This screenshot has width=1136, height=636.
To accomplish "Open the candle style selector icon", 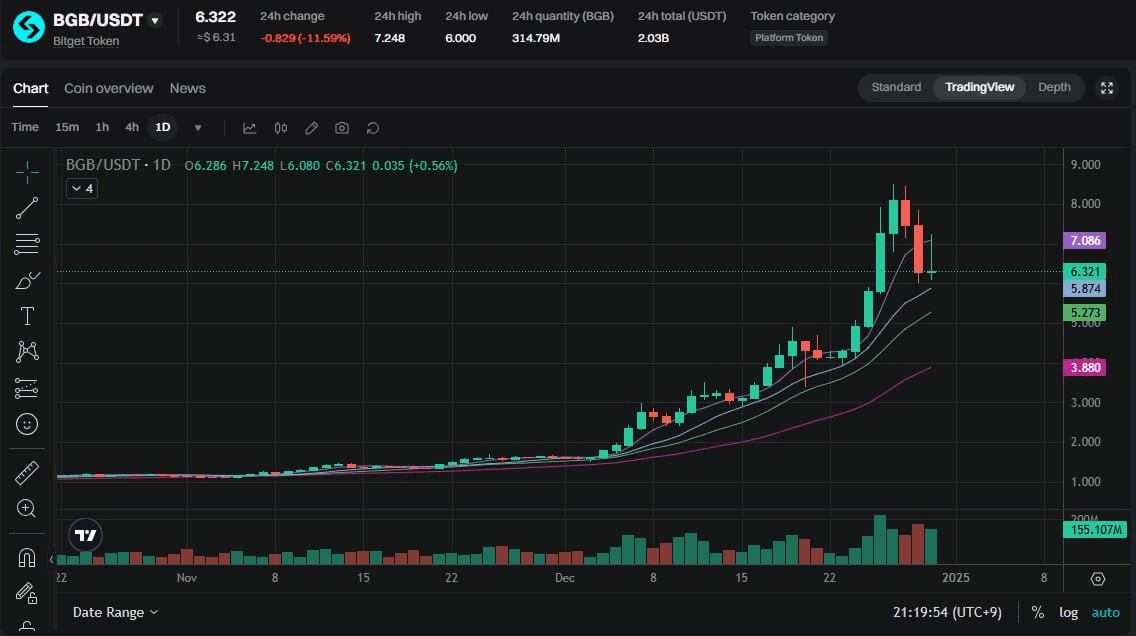I will click(x=280, y=128).
